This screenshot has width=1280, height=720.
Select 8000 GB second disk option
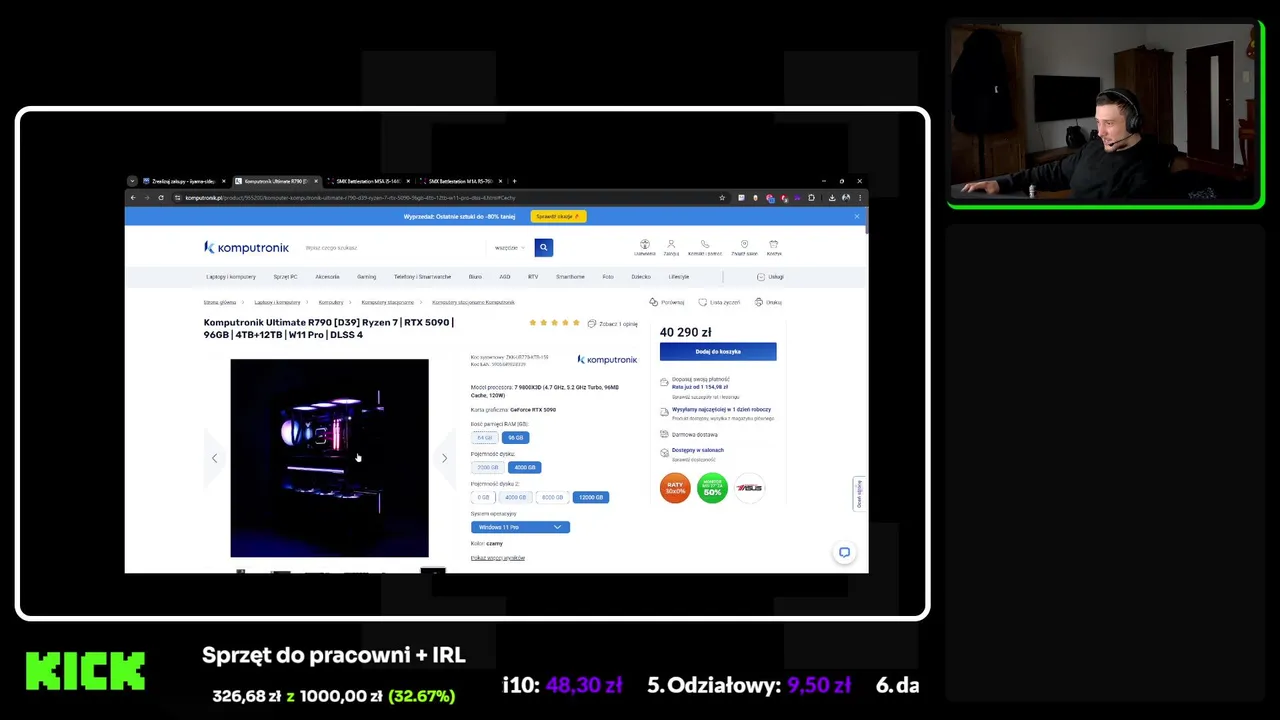[x=552, y=497]
